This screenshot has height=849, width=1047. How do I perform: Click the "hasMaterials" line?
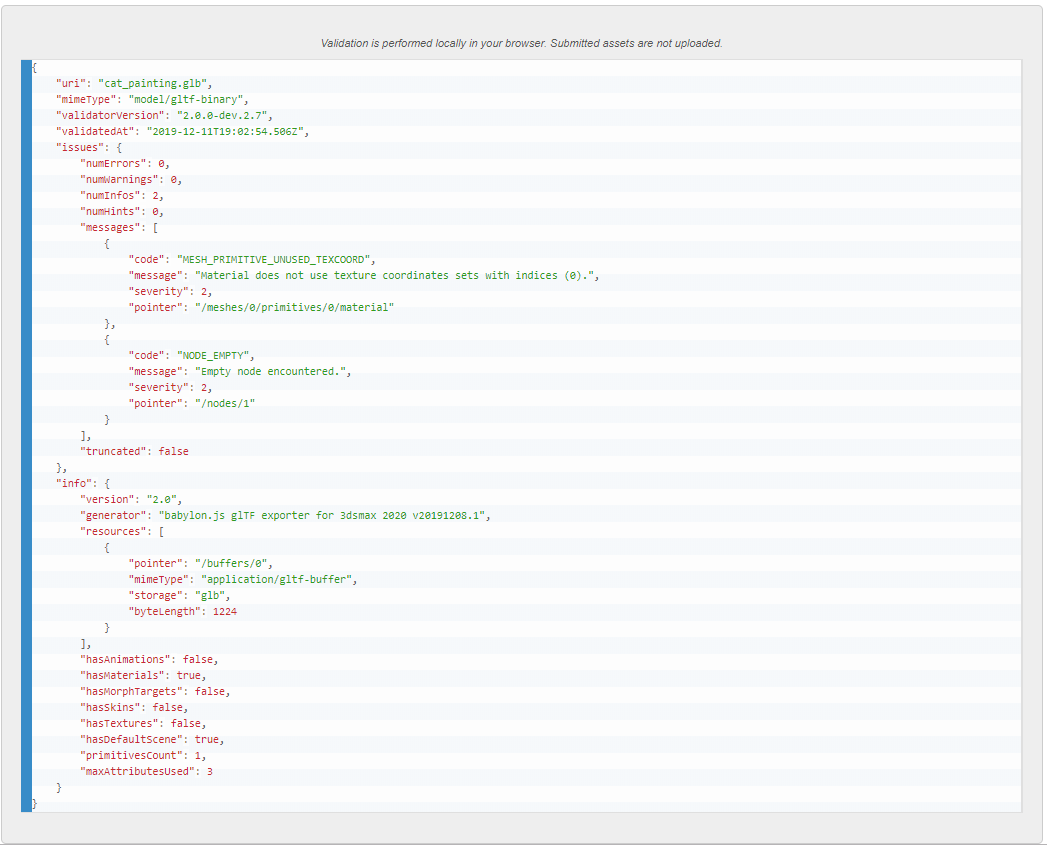(x=144, y=677)
